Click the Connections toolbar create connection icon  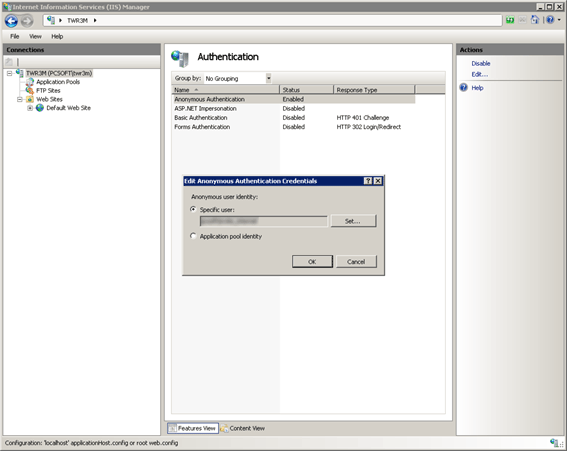(9, 62)
